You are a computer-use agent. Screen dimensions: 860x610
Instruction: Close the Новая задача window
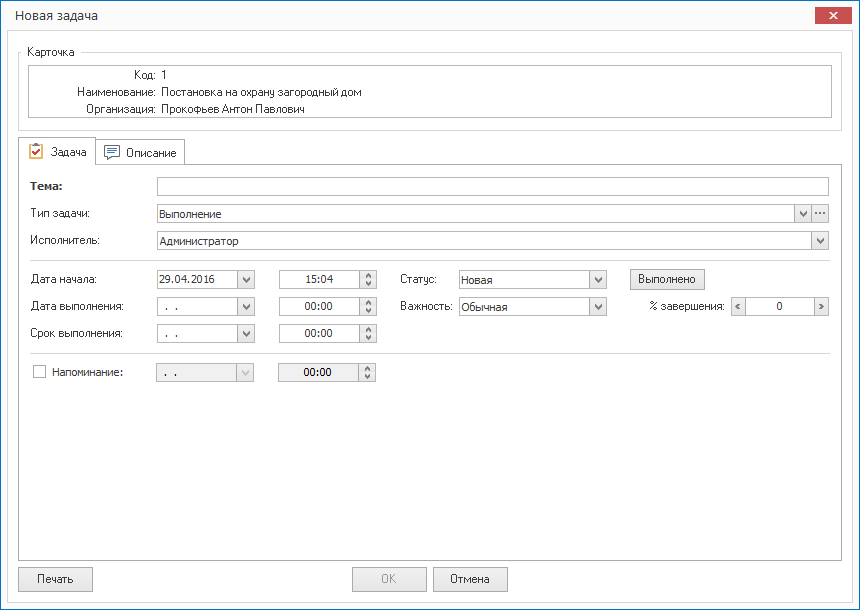coord(833,15)
